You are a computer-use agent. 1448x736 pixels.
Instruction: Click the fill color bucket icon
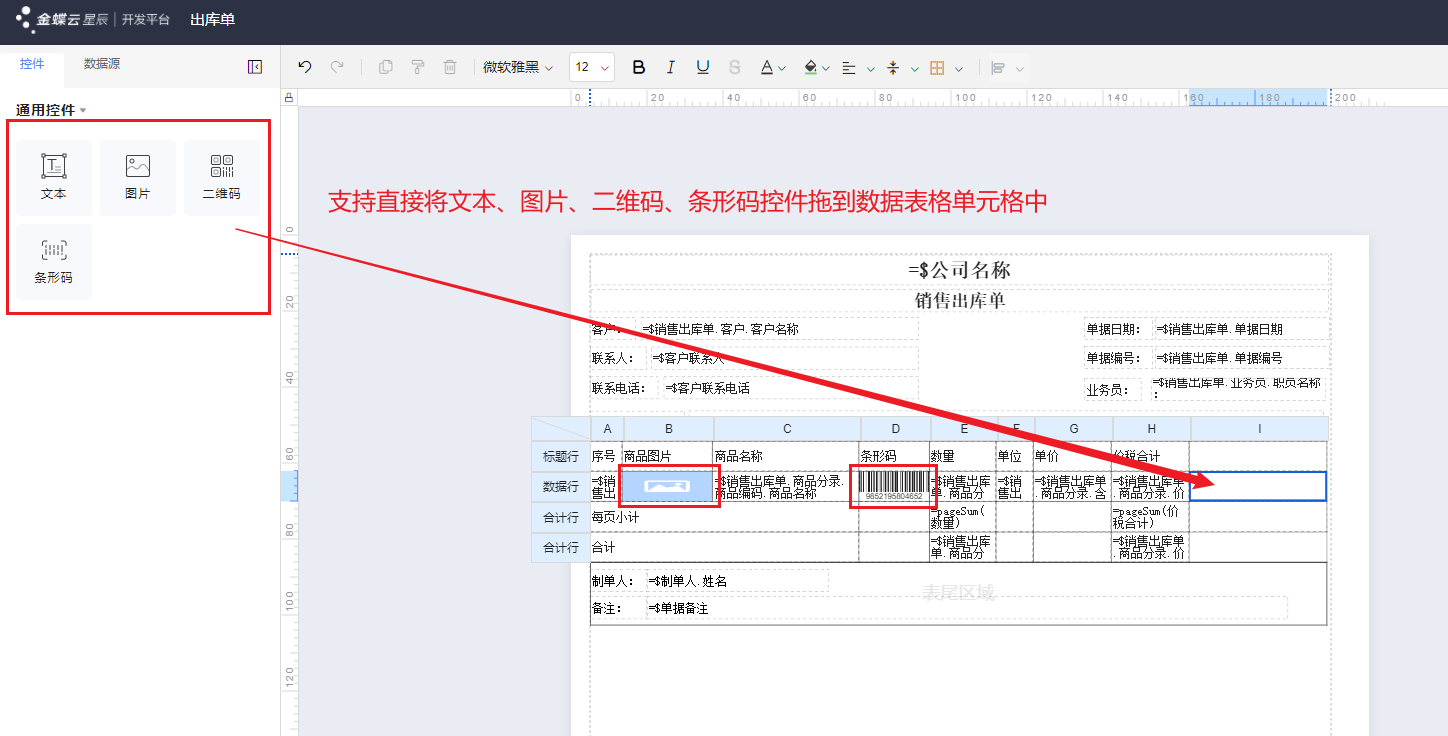pos(811,67)
